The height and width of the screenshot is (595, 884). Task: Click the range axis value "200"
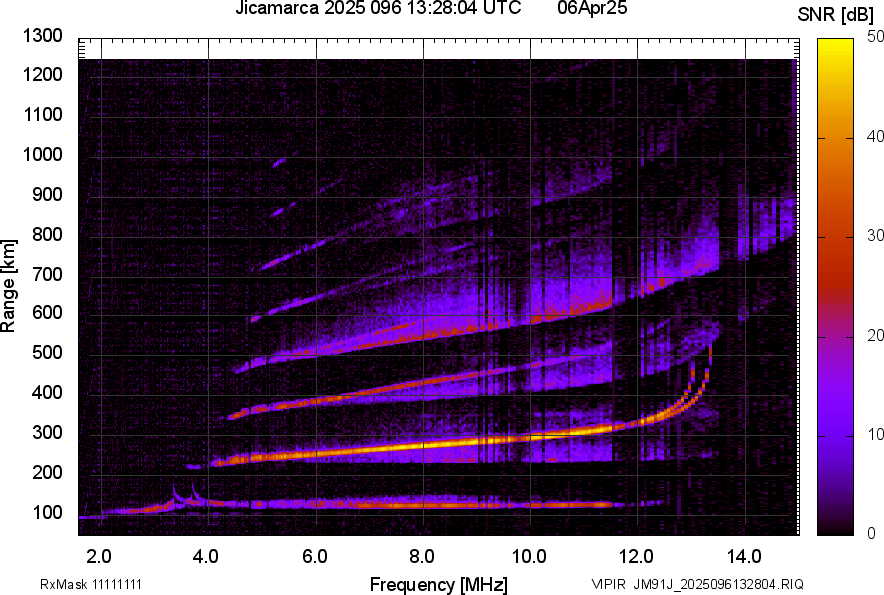point(47,472)
